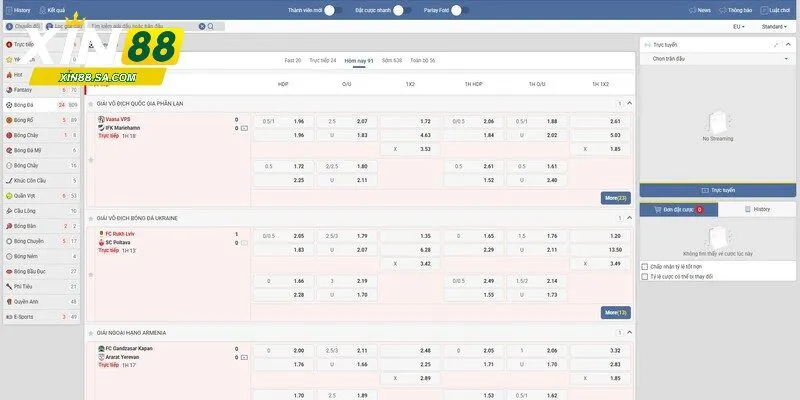
Task: Click More button under Finland league
Action: (615, 198)
